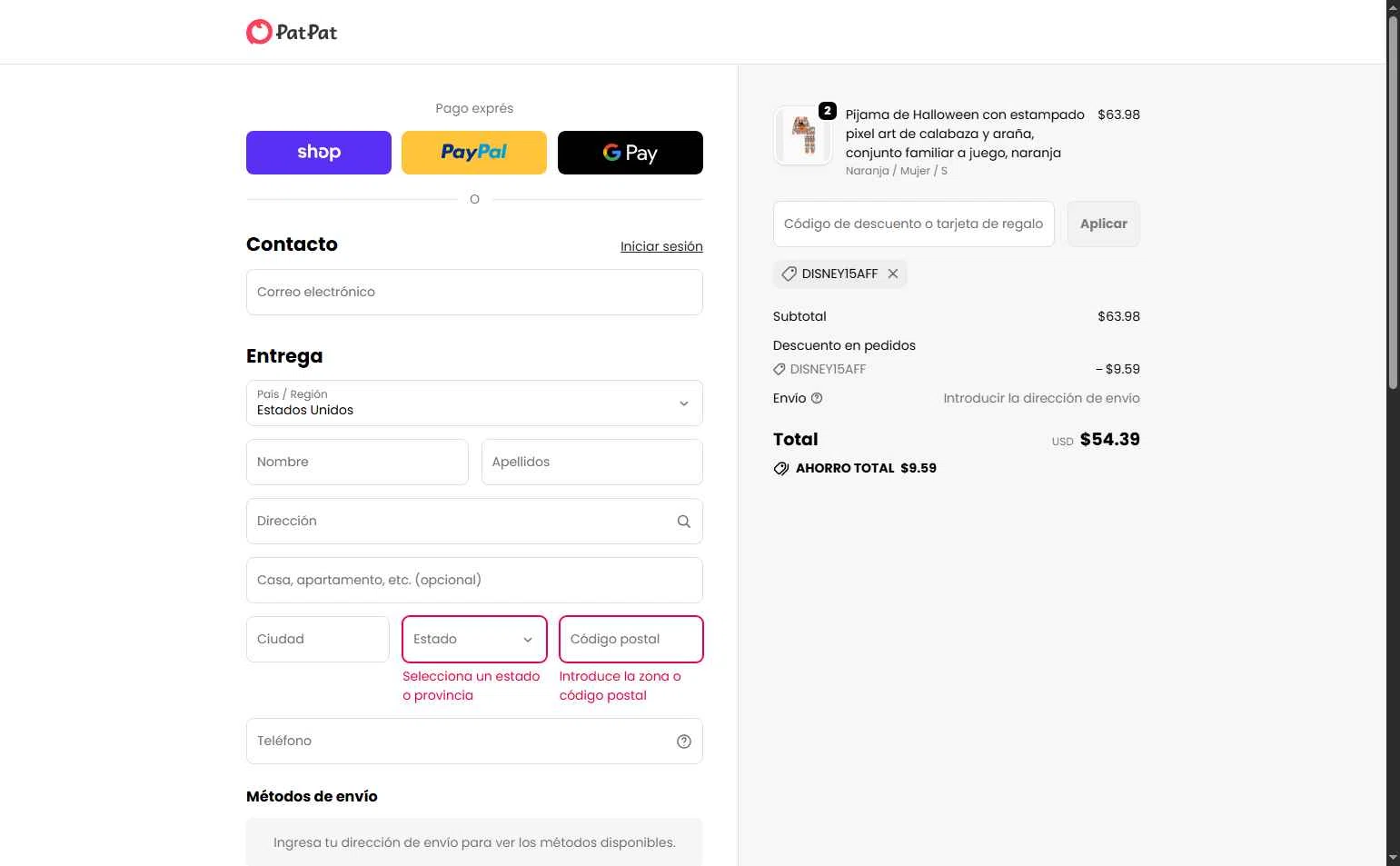
Task: Focus the Casa, apartamento optional field
Action: coord(474,580)
